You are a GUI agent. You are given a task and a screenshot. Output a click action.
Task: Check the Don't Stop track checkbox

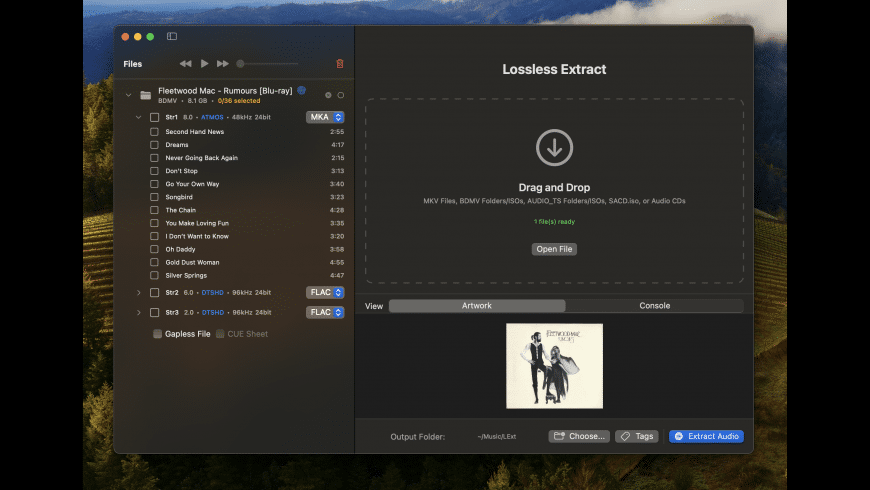click(x=154, y=171)
